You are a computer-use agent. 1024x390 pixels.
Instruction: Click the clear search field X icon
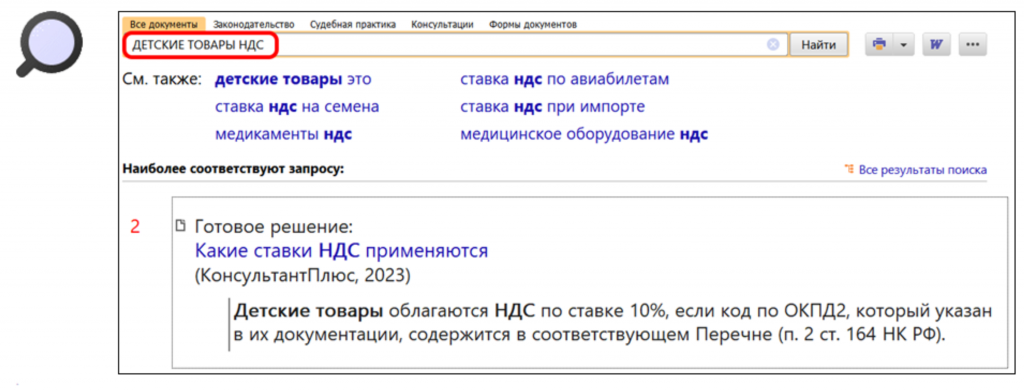(x=773, y=44)
